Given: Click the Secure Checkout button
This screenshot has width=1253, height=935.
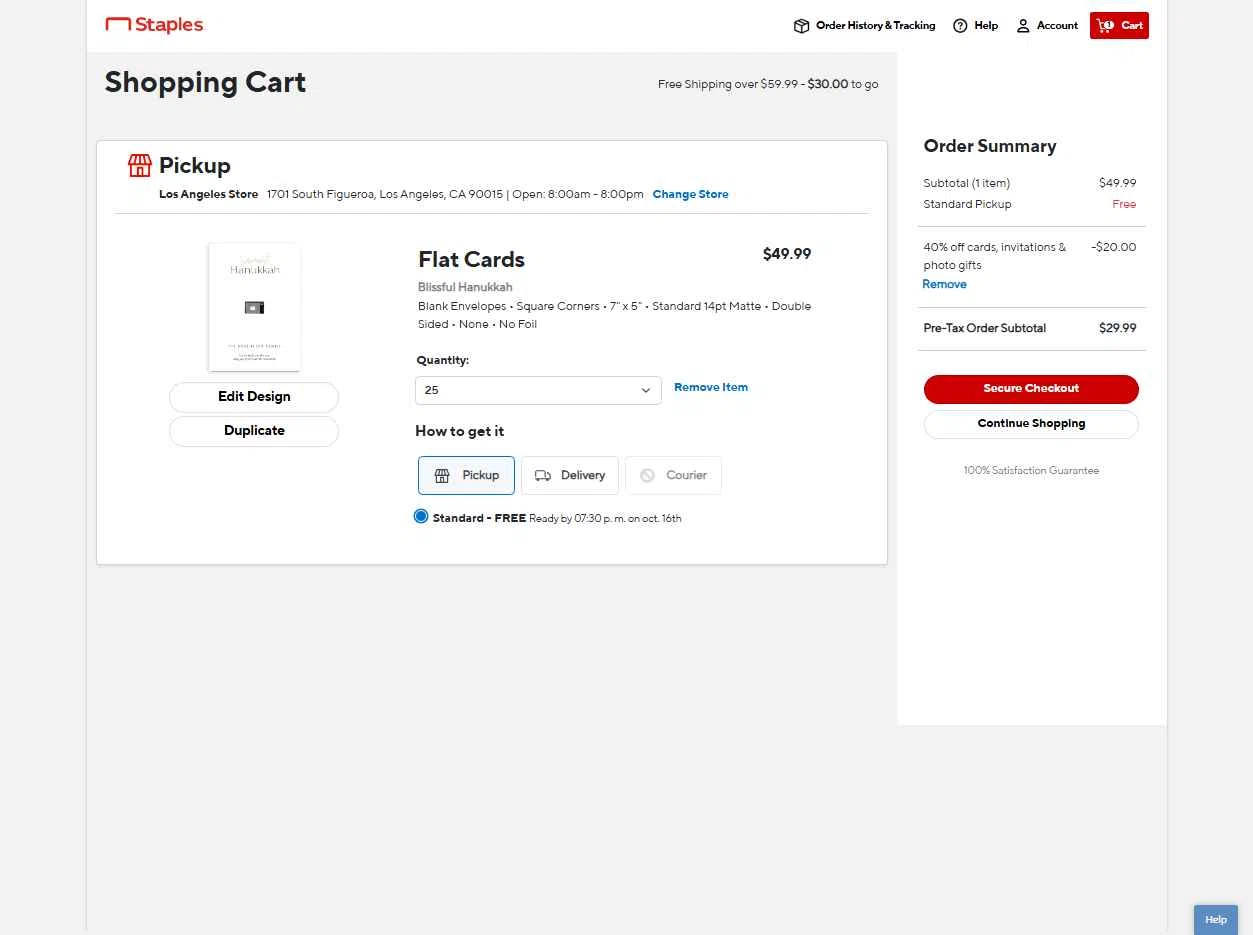Looking at the screenshot, I should point(1031,389).
